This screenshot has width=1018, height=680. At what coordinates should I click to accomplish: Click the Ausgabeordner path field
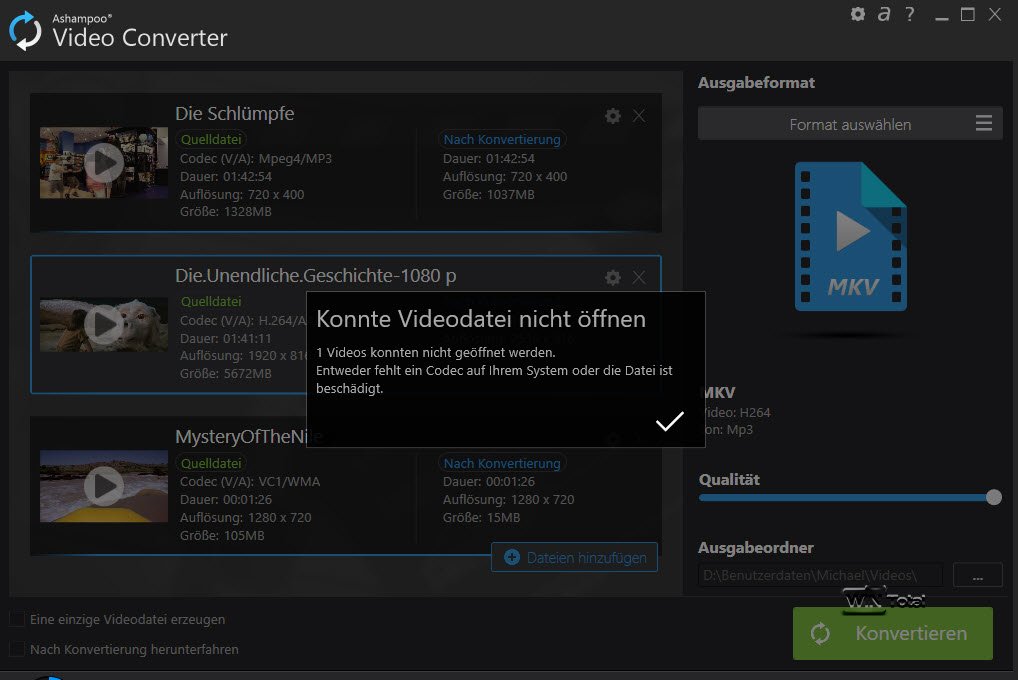pyautogui.click(x=821, y=575)
